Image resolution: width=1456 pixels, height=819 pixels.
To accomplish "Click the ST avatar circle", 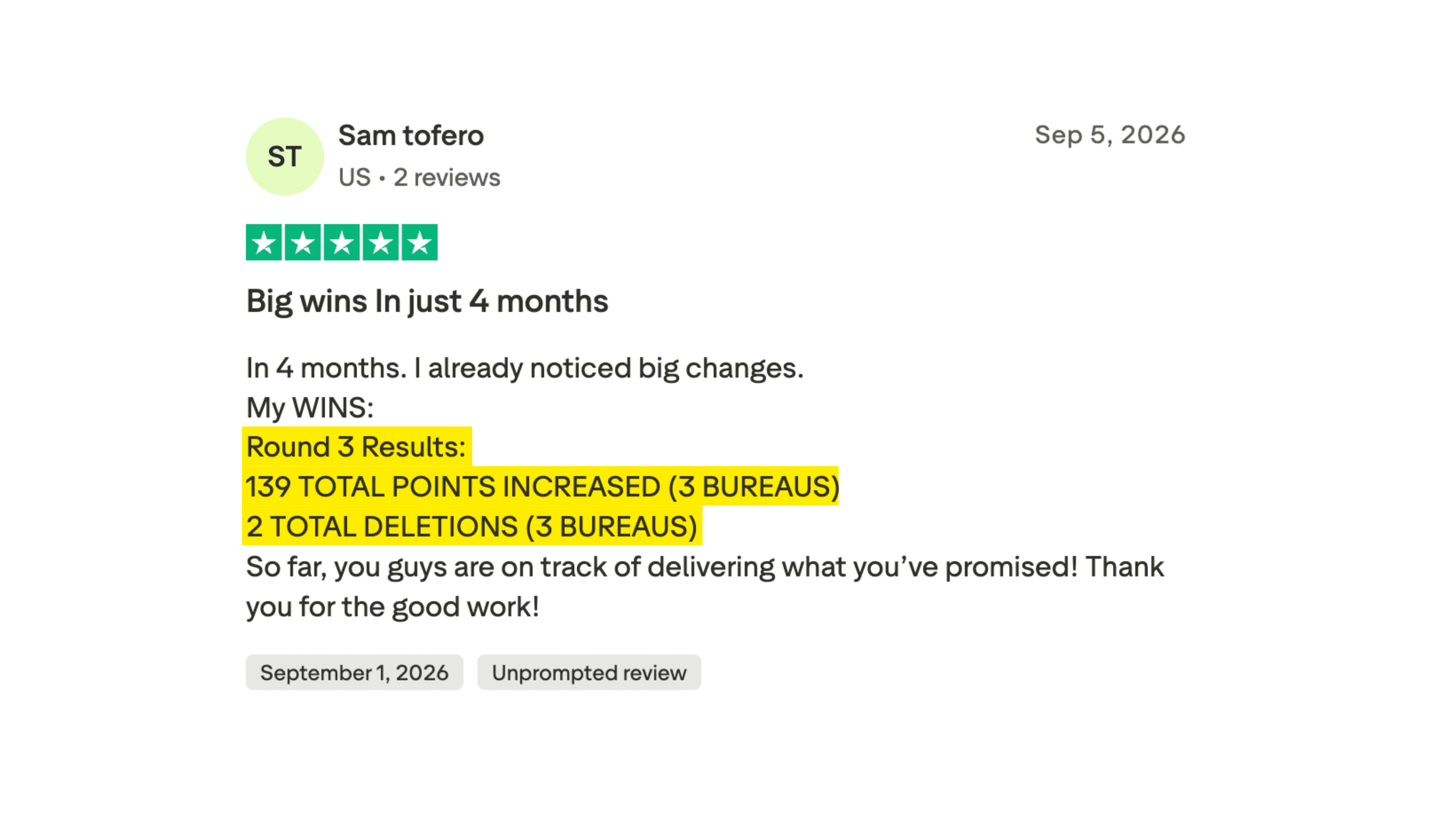I will (x=285, y=157).
